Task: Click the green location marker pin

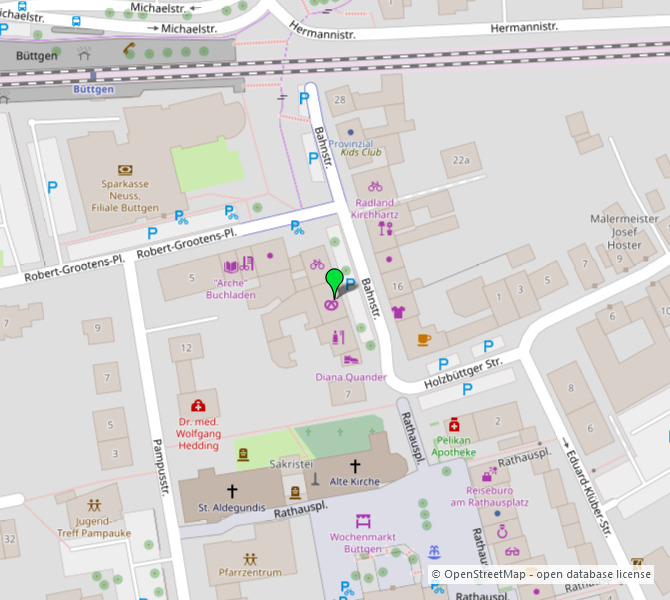Action: tap(335, 282)
